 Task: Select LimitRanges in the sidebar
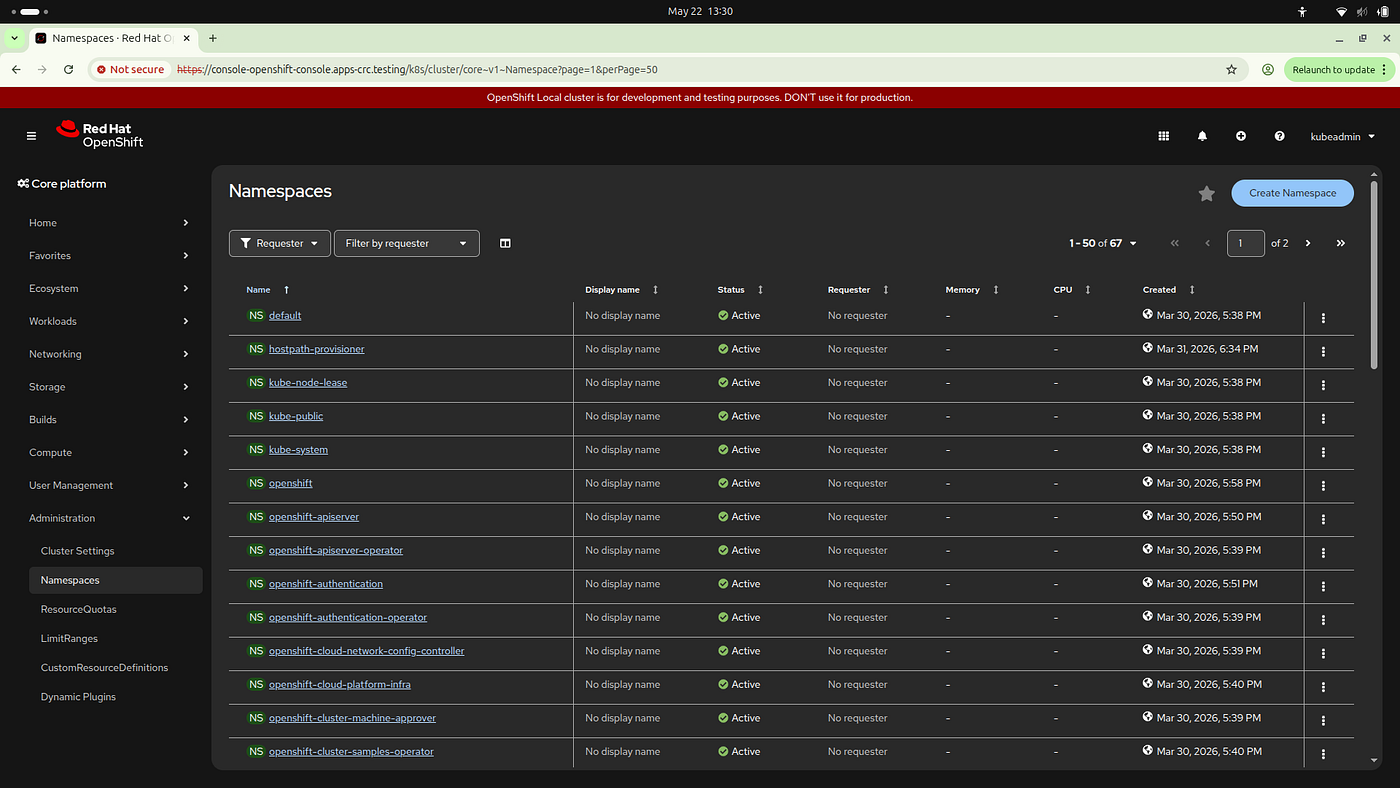click(69, 638)
